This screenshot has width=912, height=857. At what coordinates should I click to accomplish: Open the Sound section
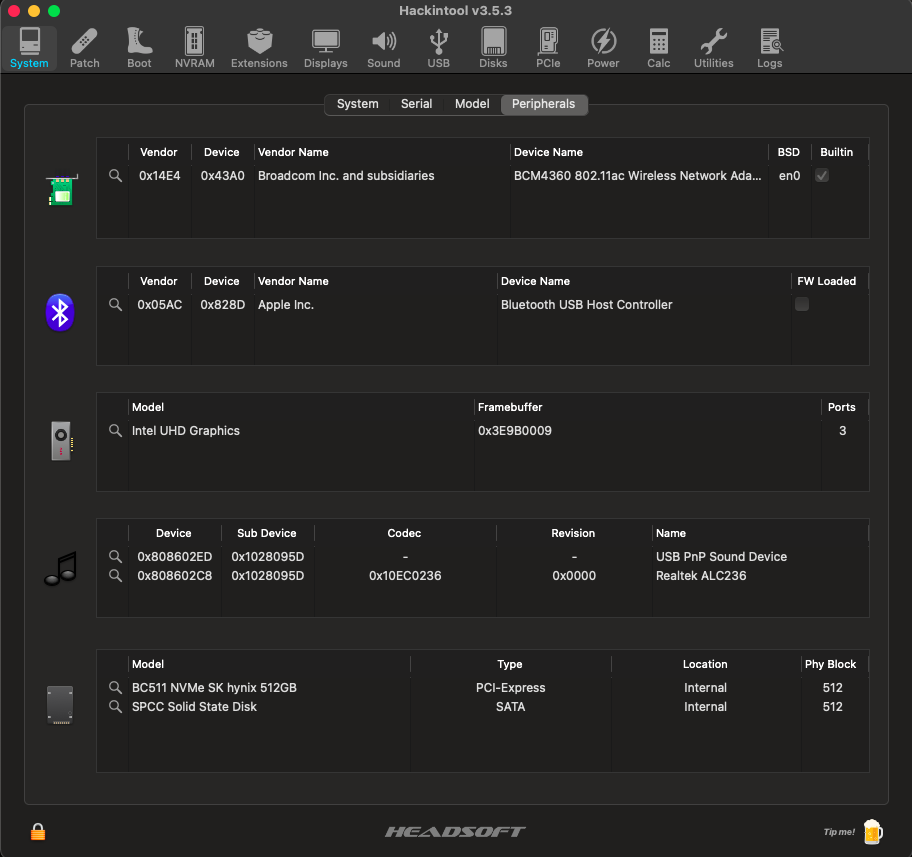(383, 48)
